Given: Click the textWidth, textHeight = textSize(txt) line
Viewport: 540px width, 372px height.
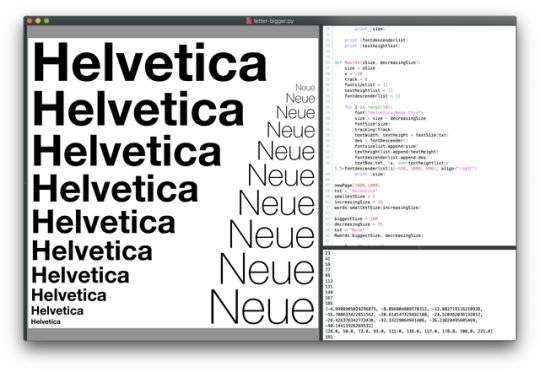Looking at the screenshot, I should point(402,135).
